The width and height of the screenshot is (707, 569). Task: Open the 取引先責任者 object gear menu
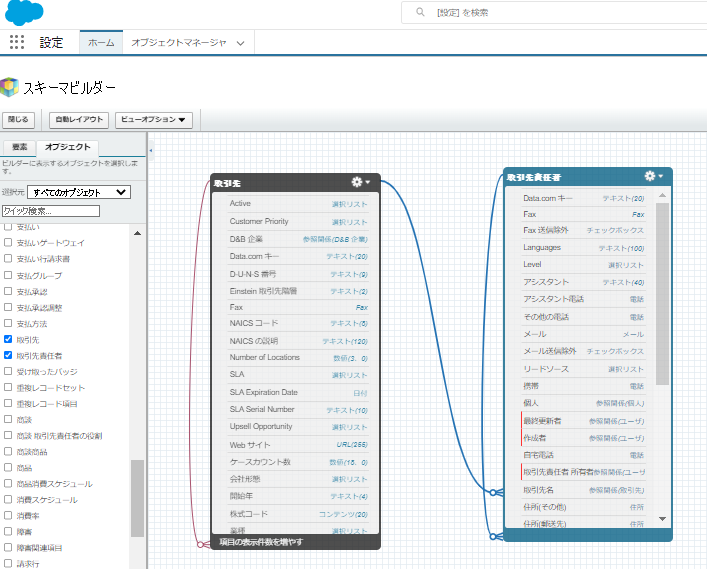[x=653, y=176]
